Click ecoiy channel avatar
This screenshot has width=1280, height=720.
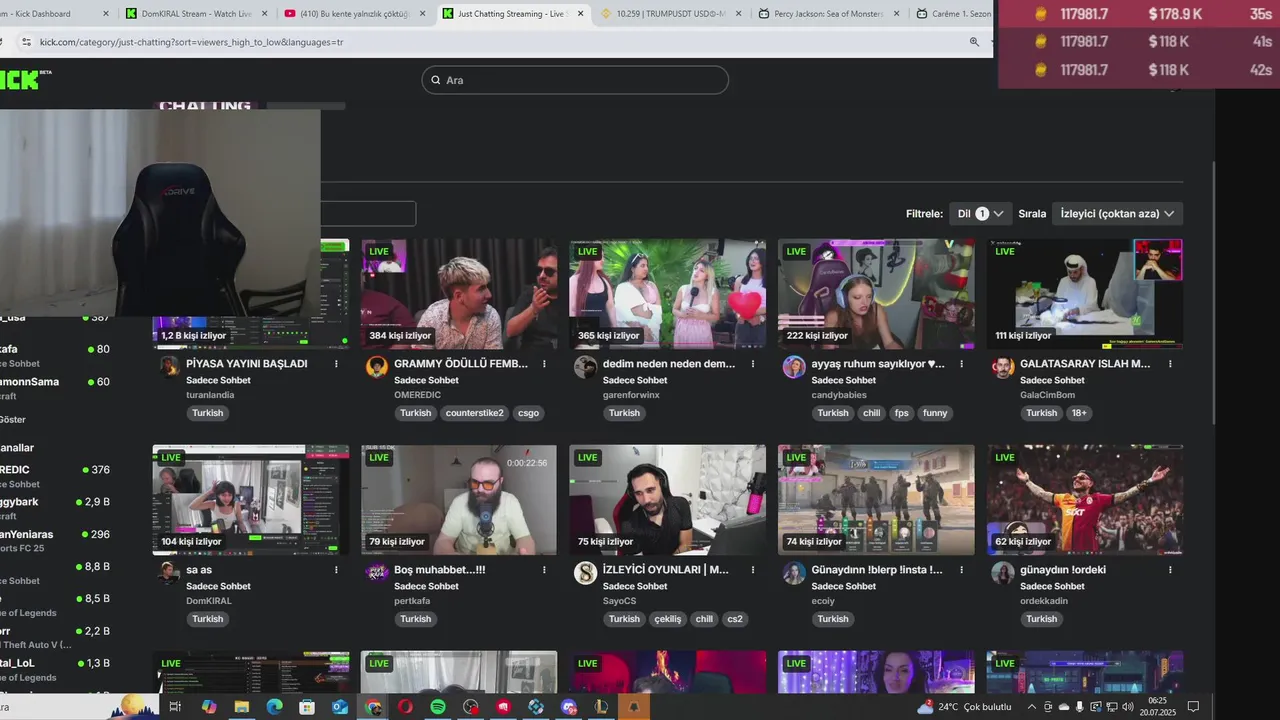point(794,573)
